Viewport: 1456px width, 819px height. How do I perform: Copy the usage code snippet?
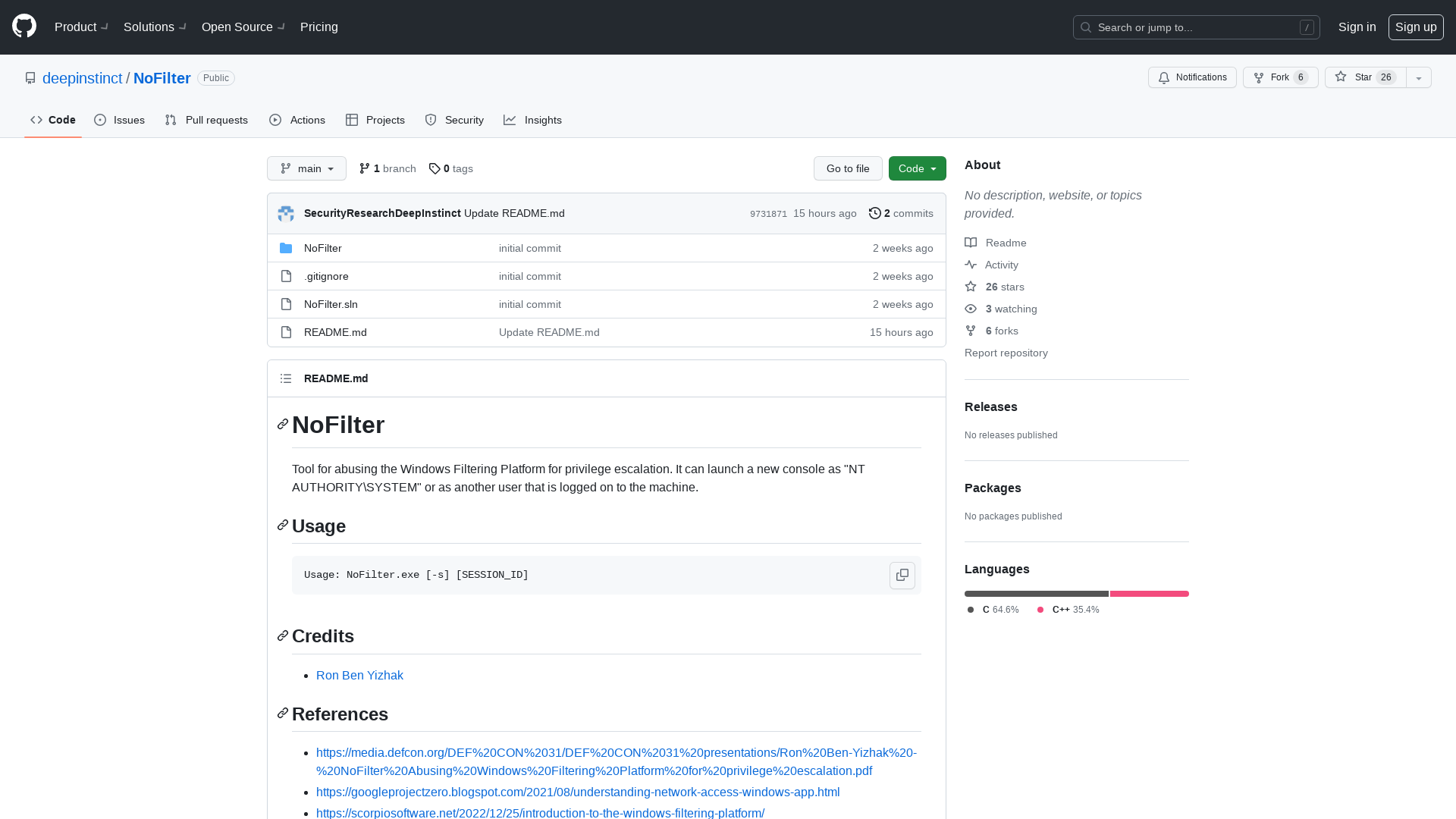coord(902,575)
